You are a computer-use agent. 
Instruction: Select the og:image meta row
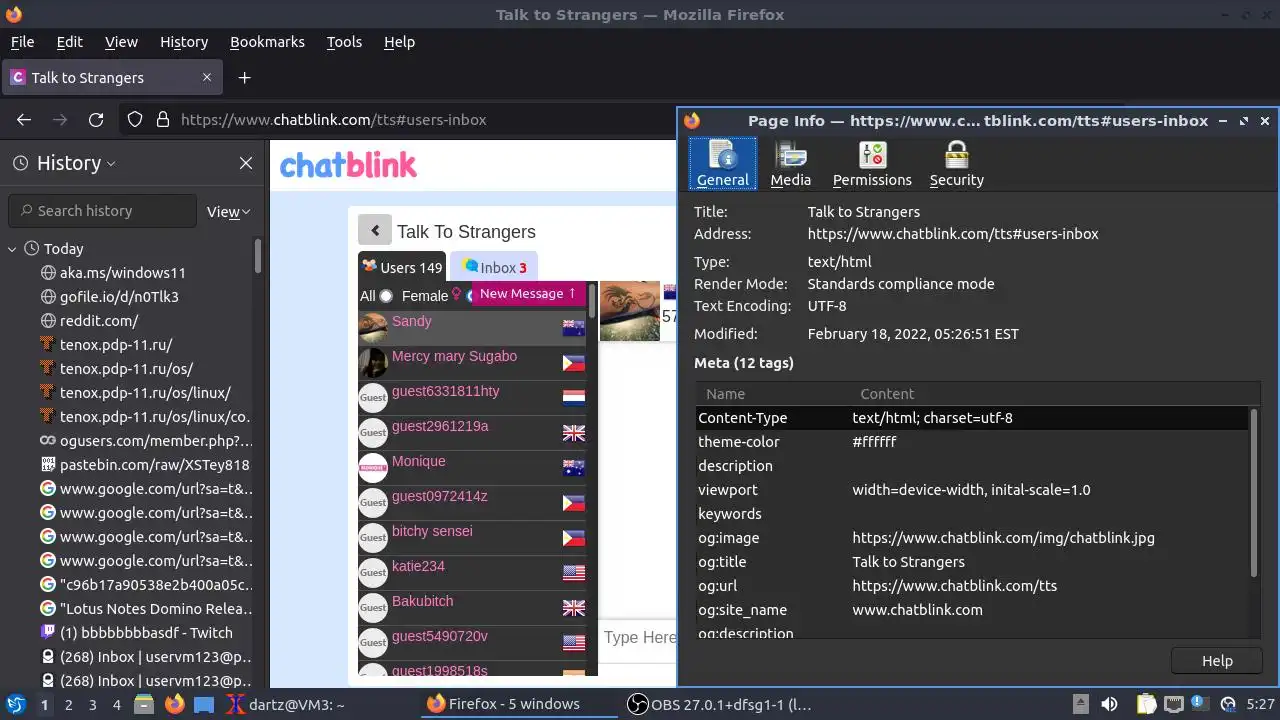(972, 538)
